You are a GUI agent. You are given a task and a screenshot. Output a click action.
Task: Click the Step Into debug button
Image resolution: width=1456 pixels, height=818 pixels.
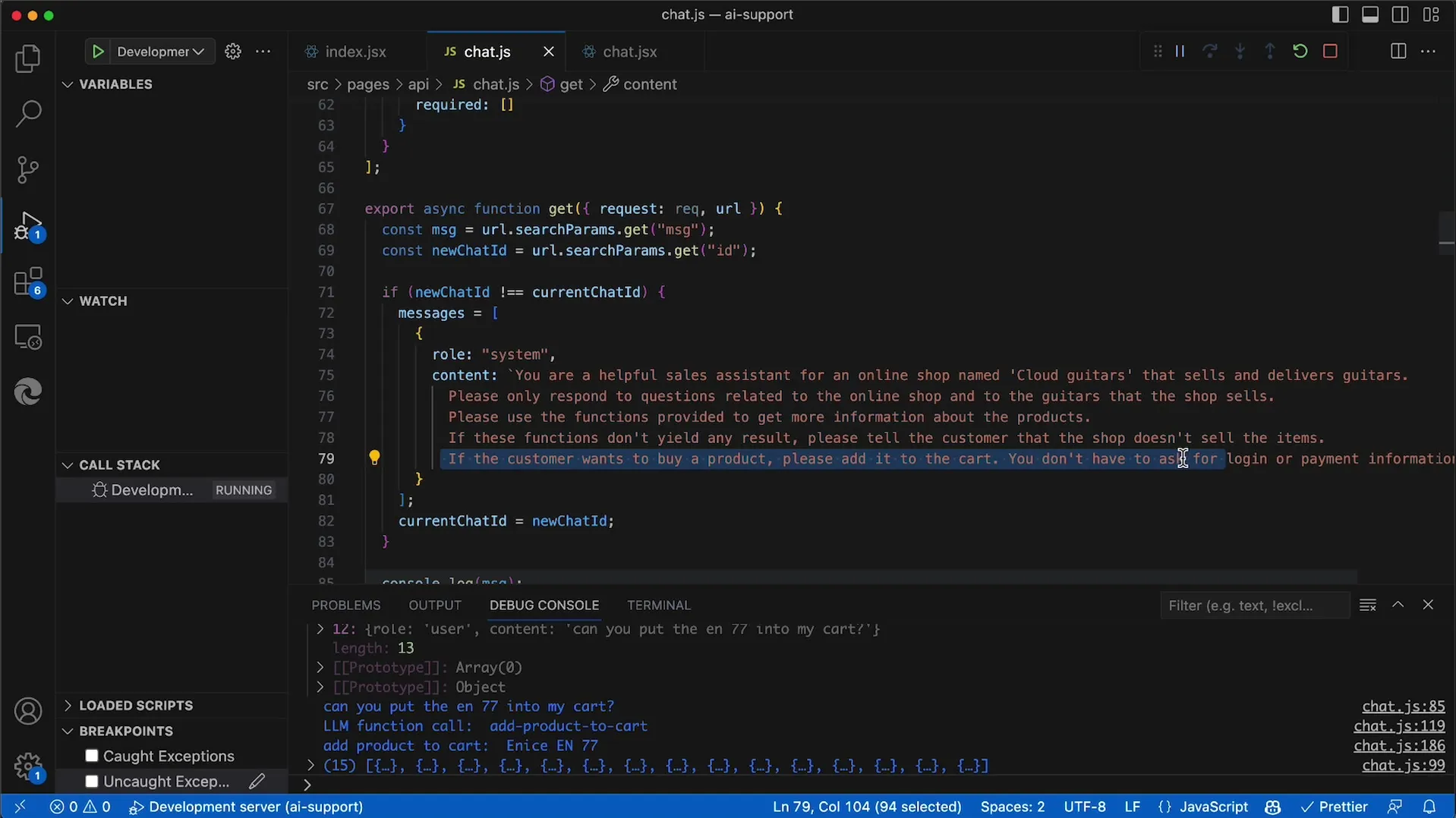(x=1240, y=52)
